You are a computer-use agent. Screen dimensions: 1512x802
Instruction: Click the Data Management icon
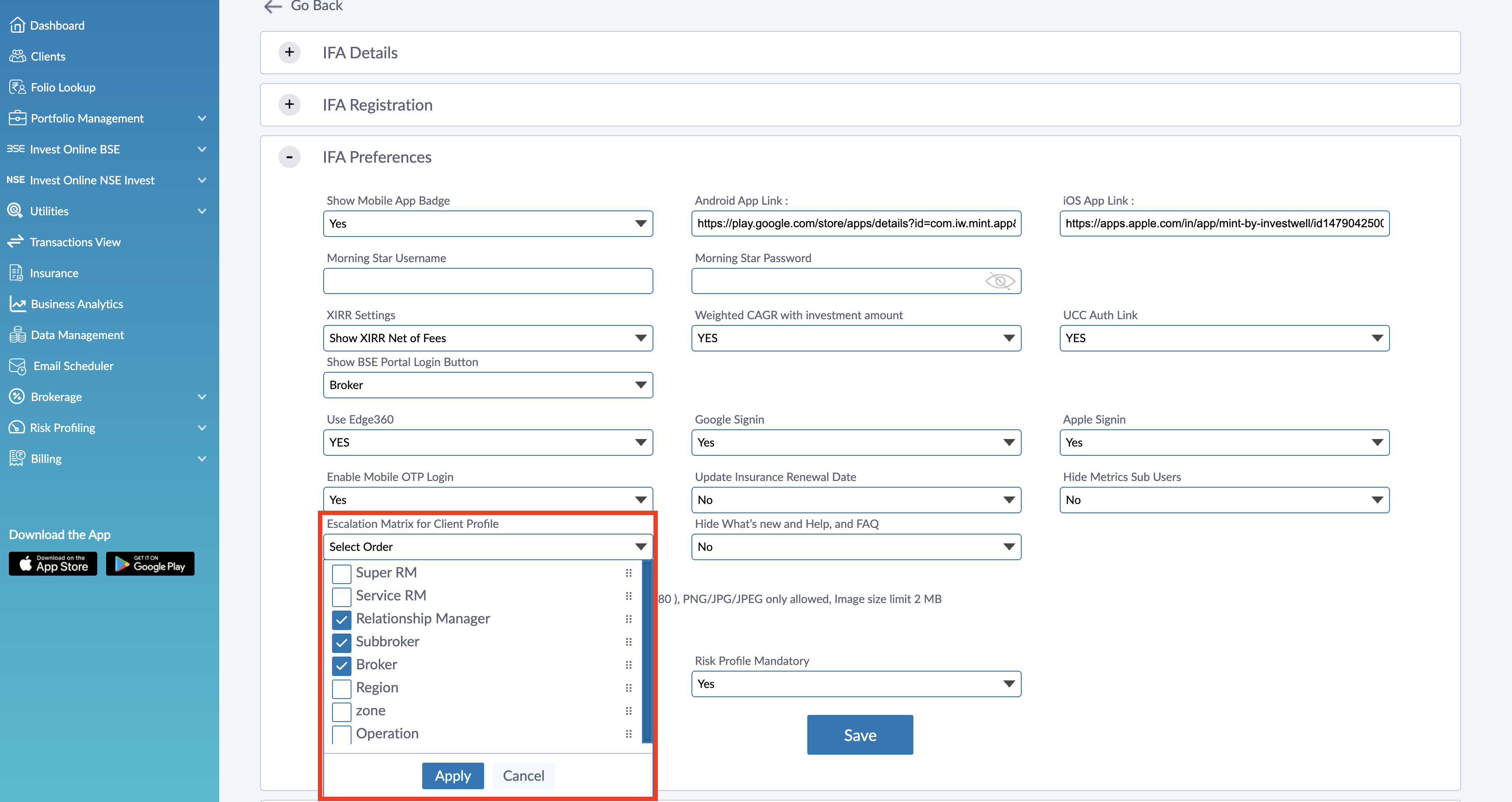tap(18, 335)
